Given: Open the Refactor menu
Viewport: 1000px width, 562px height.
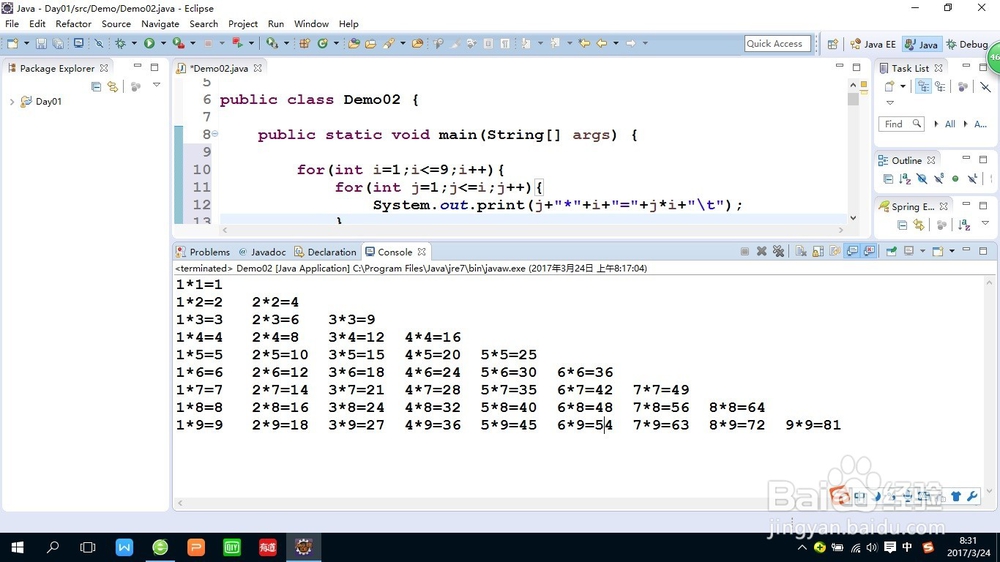Looking at the screenshot, I should click(73, 24).
